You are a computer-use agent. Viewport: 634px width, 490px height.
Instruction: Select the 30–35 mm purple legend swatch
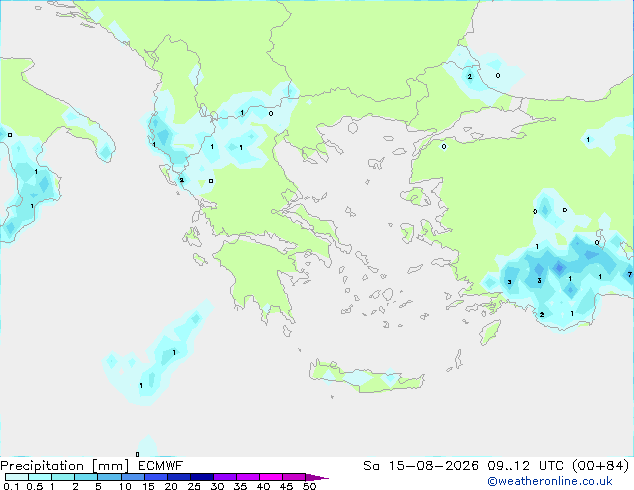coord(224,477)
